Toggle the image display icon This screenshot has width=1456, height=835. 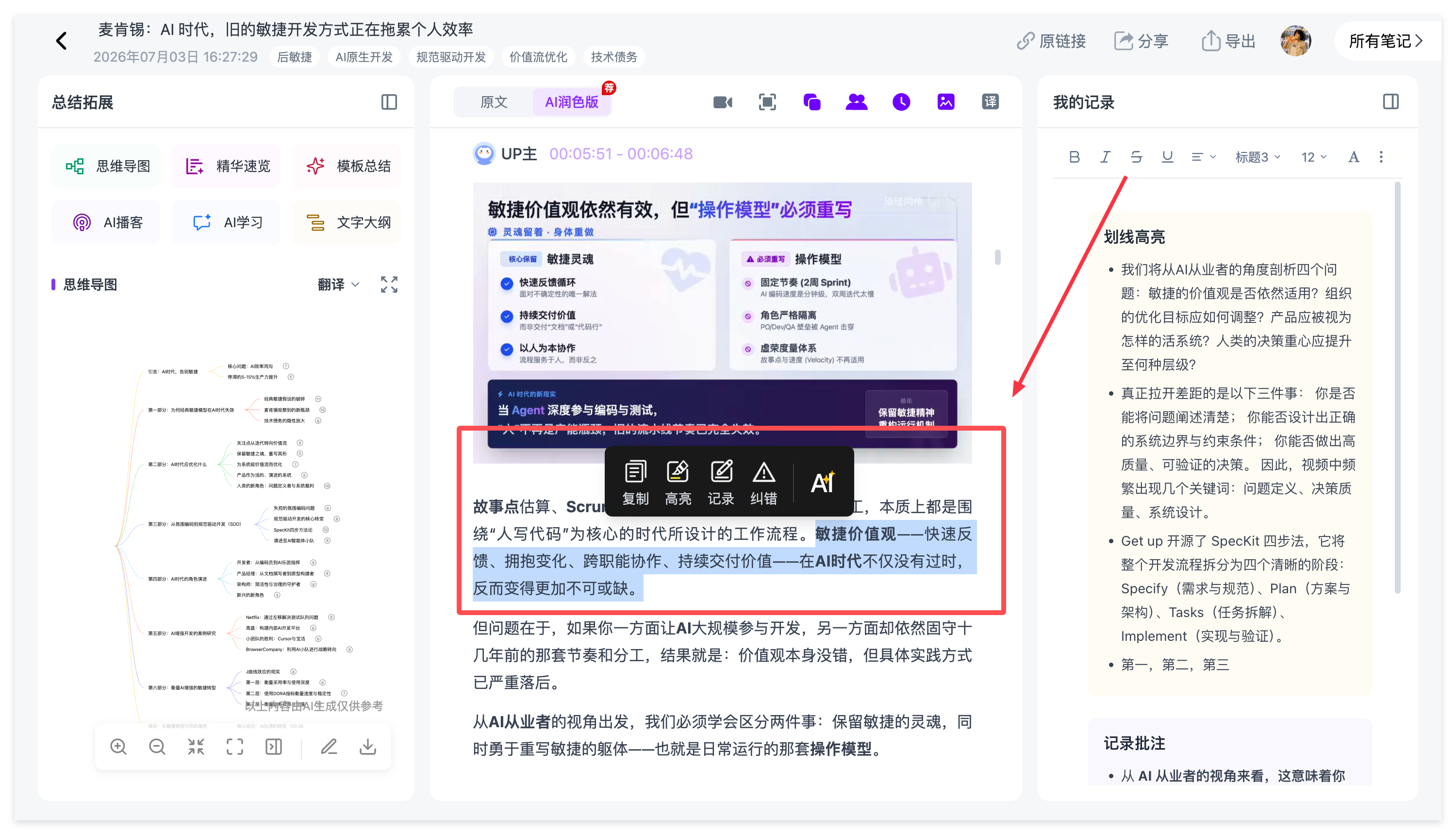click(x=946, y=102)
